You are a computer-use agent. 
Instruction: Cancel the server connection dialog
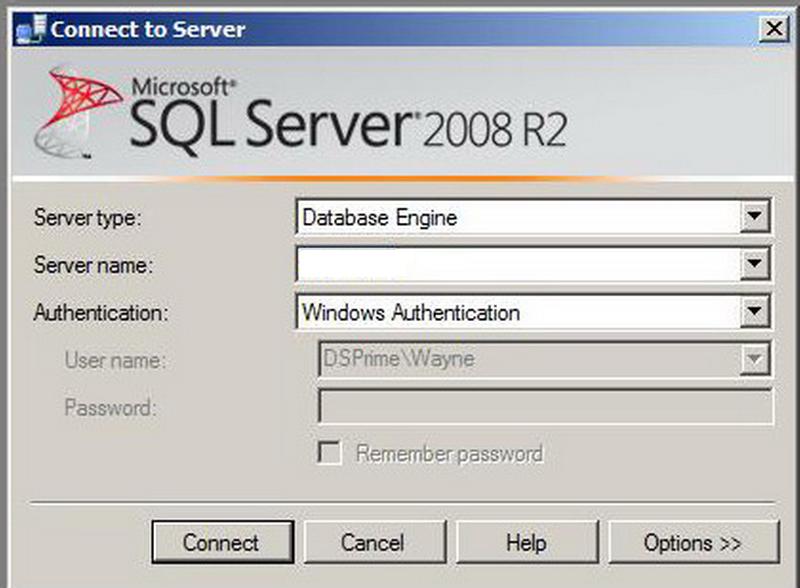tap(374, 542)
